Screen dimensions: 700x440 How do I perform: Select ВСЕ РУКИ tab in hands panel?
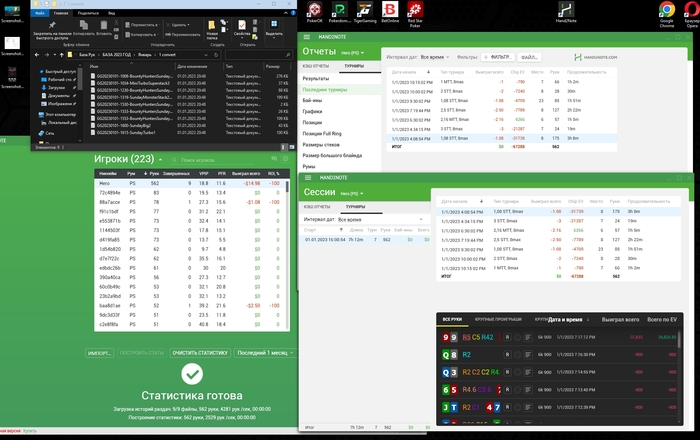(x=452, y=320)
